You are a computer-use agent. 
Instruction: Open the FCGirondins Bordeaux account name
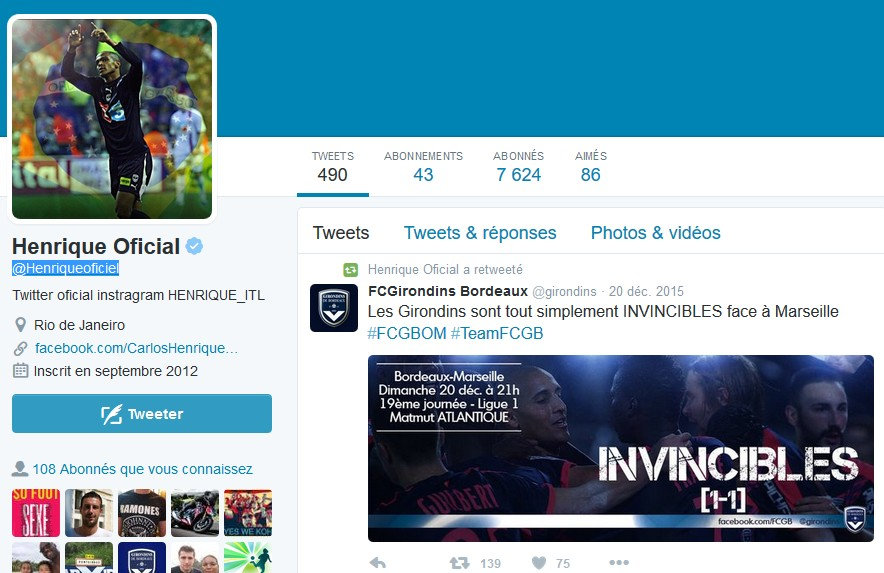point(448,291)
